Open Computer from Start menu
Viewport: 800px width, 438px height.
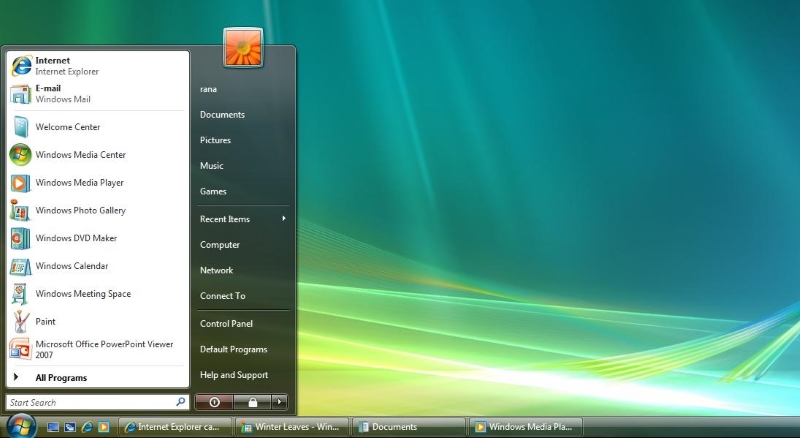pos(220,245)
